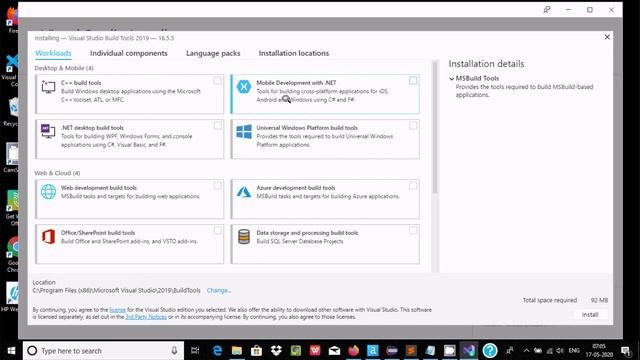Image resolution: width=640 pixels, height=360 pixels.
Task: Switch to the Workloads tab
Action: coord(53,53)
